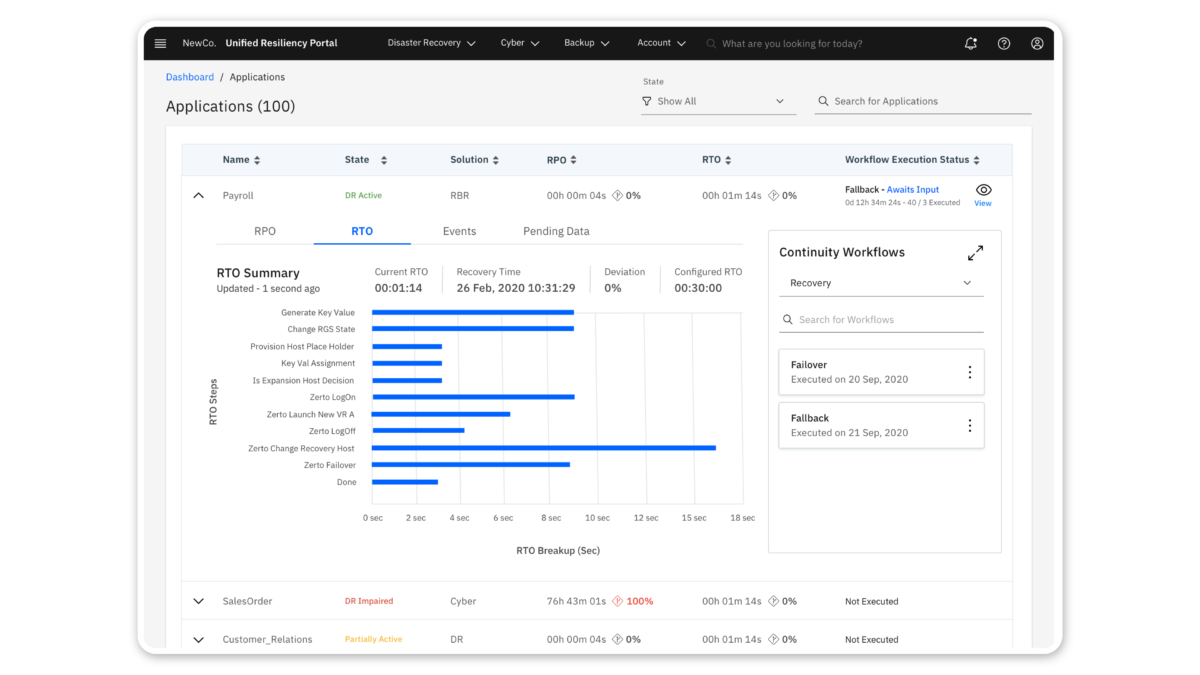Collapse the Payroll application row
1200x675 pixels.
(198, 196)
